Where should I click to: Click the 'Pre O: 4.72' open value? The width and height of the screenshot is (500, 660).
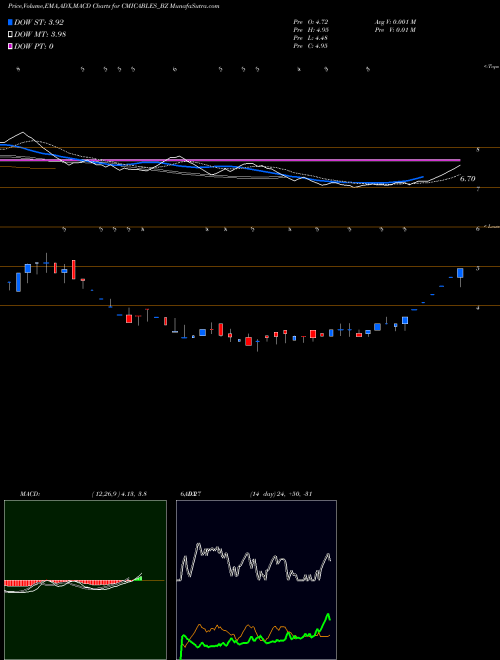[x=311, y=21]
